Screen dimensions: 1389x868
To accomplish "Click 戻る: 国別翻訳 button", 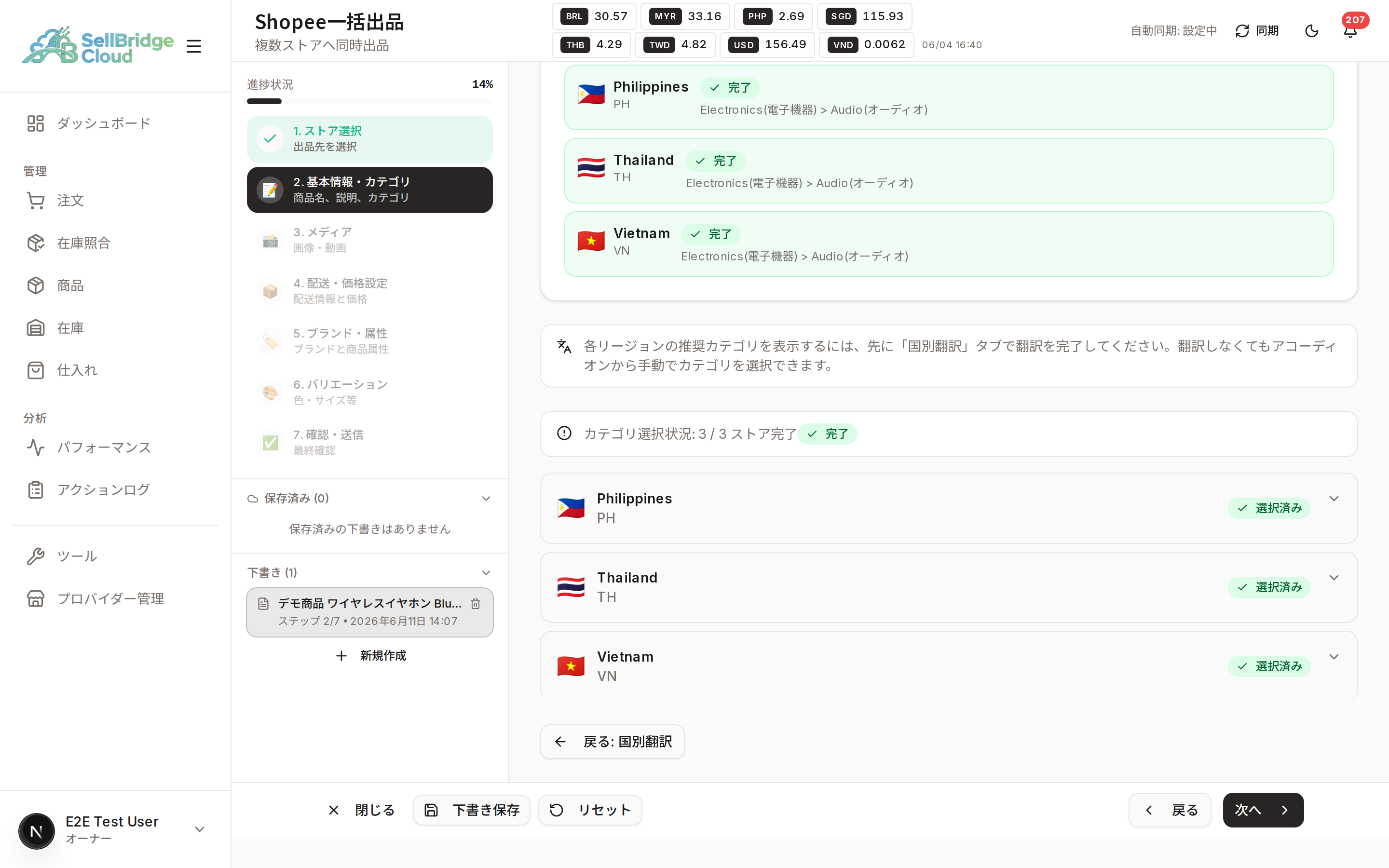I will pyautogui.click(x=613, y=742).
